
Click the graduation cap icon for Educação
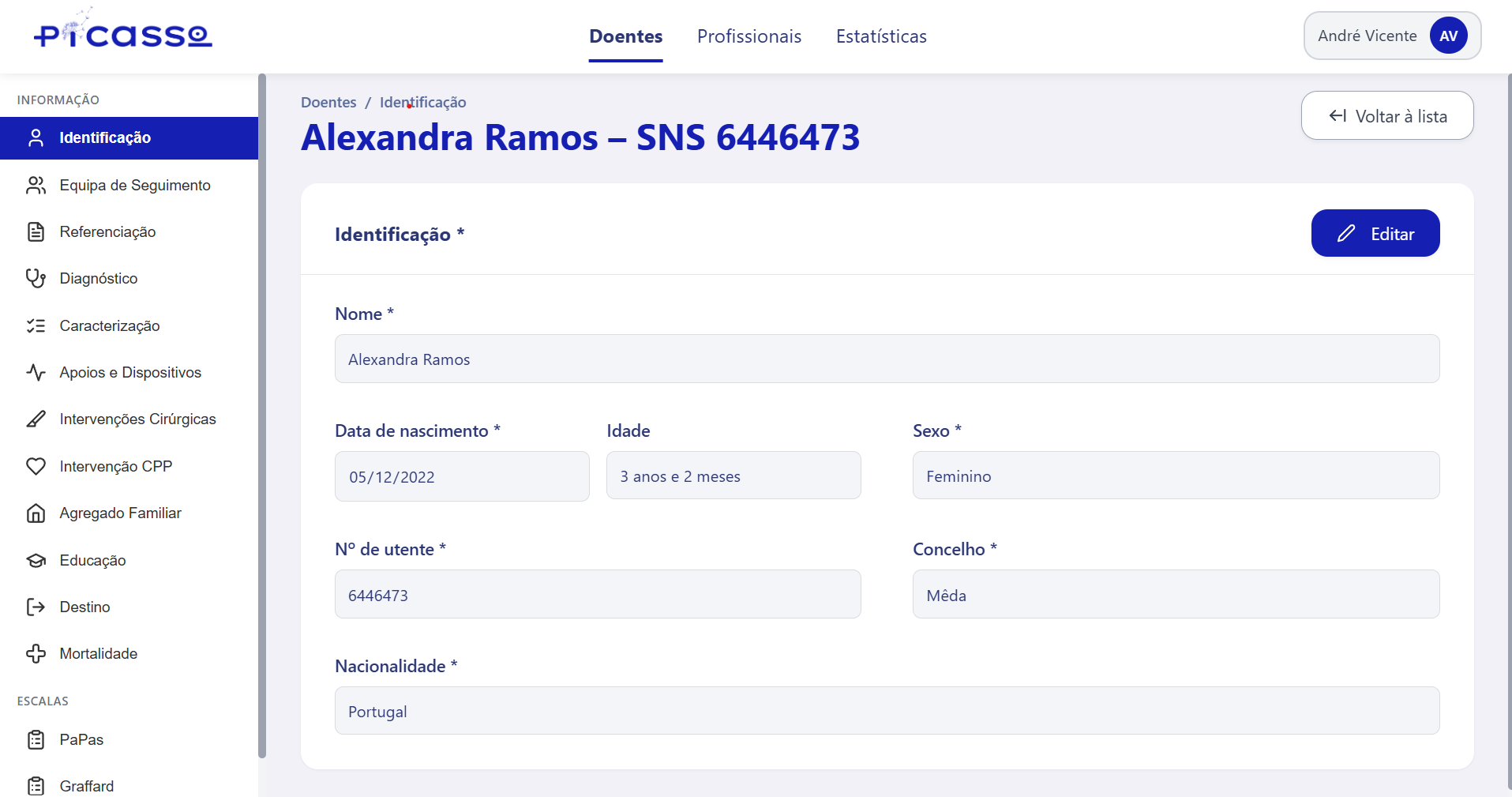click(x=36, y=561)
